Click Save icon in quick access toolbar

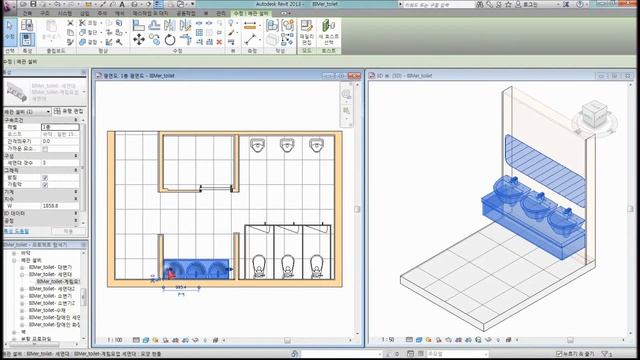point(33,4)
